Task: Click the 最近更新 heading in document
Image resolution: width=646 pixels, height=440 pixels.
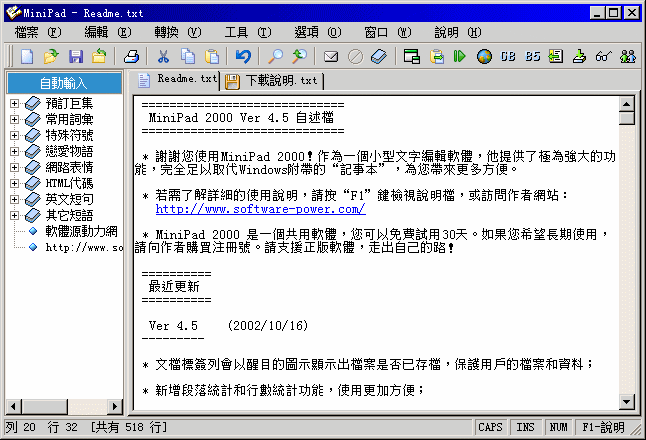Action: pos(174,286)
